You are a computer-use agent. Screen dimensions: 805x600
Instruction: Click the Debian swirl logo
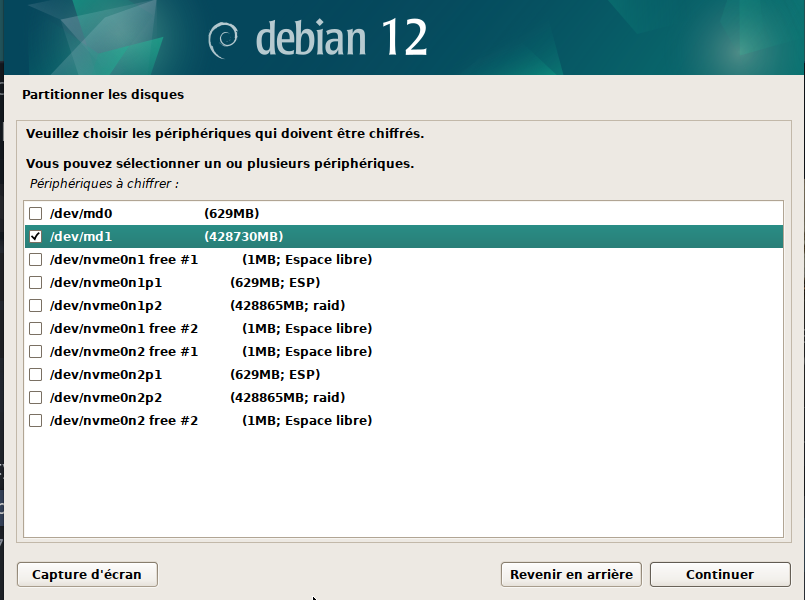click(223, 41)
